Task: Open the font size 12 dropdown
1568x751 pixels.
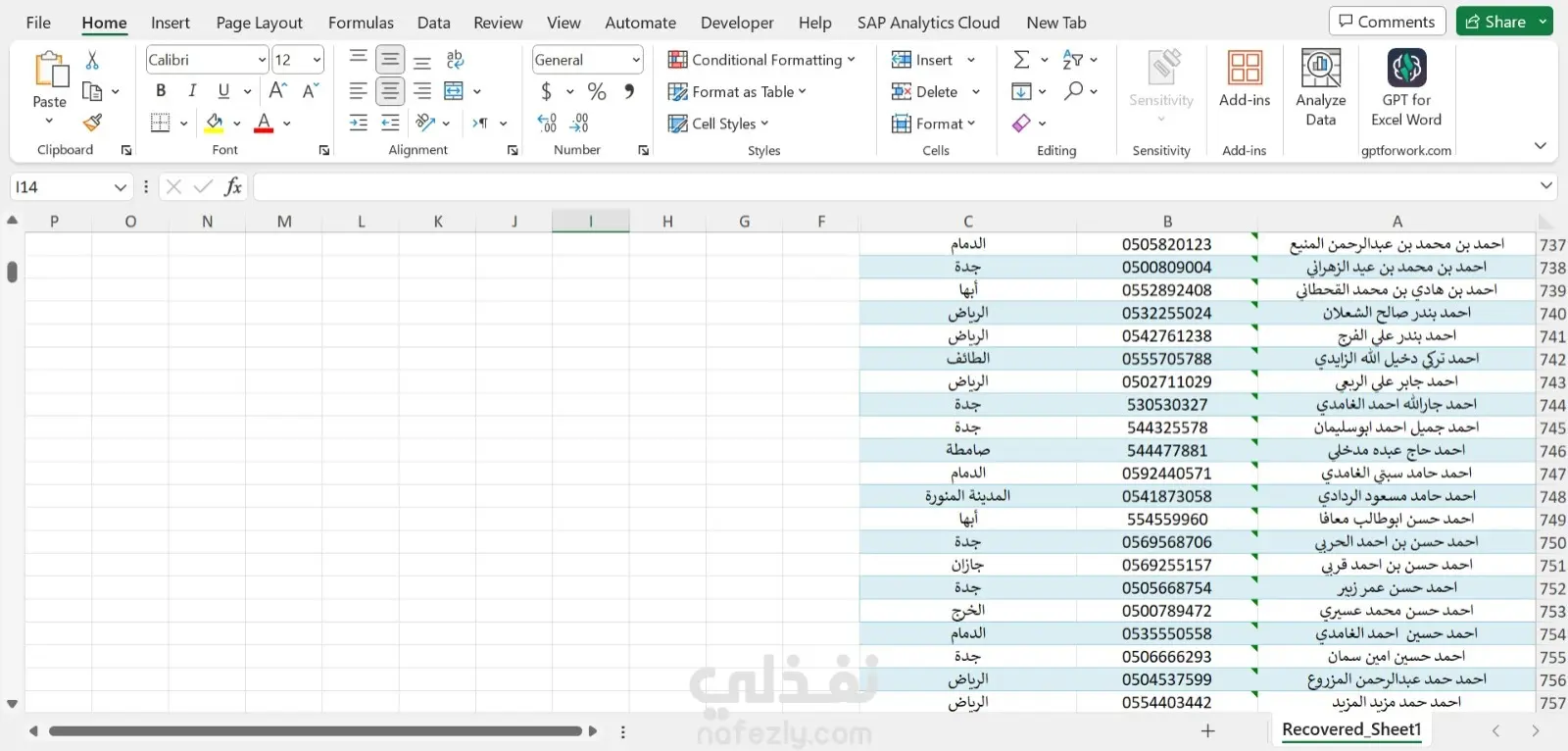Action: click(x=317, y=60)
